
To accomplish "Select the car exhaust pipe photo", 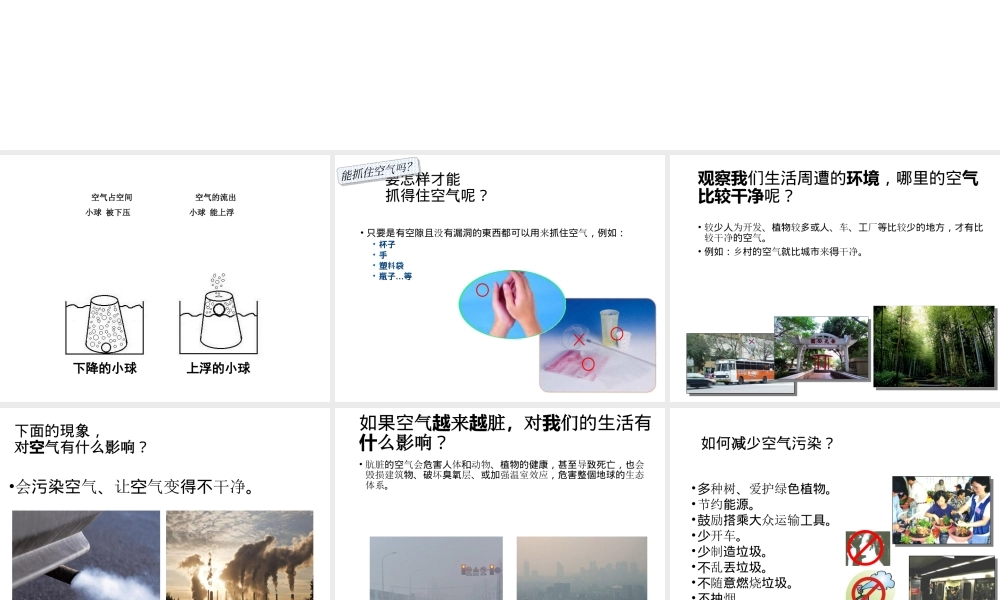I will coord(86,555).
